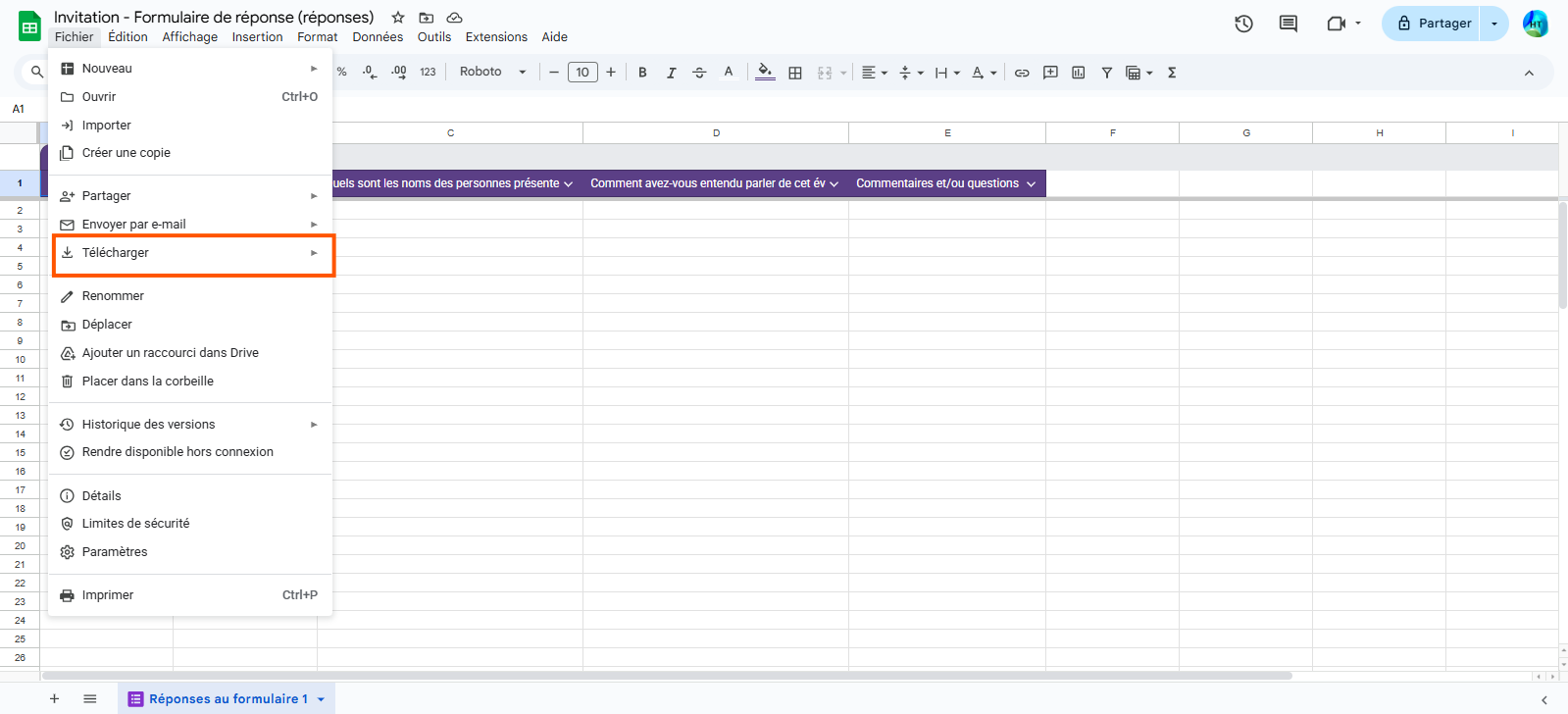
Task: Click the horizontal scrollbar
Action: 667,676
